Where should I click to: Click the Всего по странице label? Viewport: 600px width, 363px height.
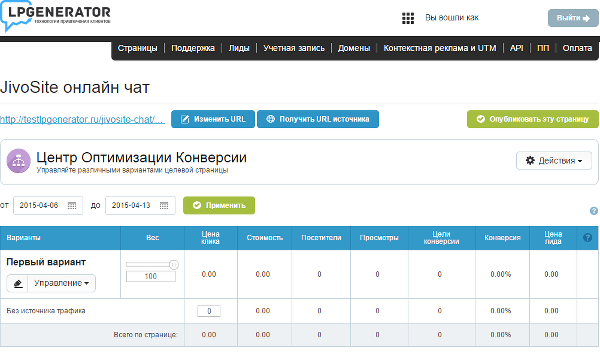point(145,335)
